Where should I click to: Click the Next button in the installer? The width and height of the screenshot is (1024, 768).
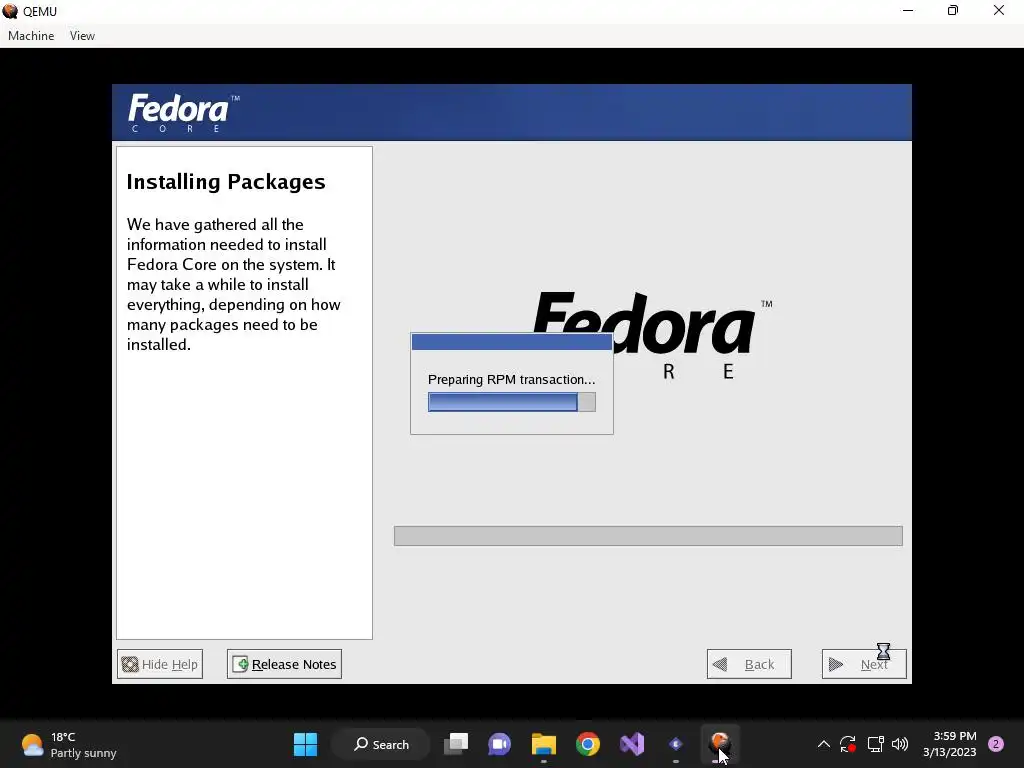pyautogui.click(x=864, y=664)
